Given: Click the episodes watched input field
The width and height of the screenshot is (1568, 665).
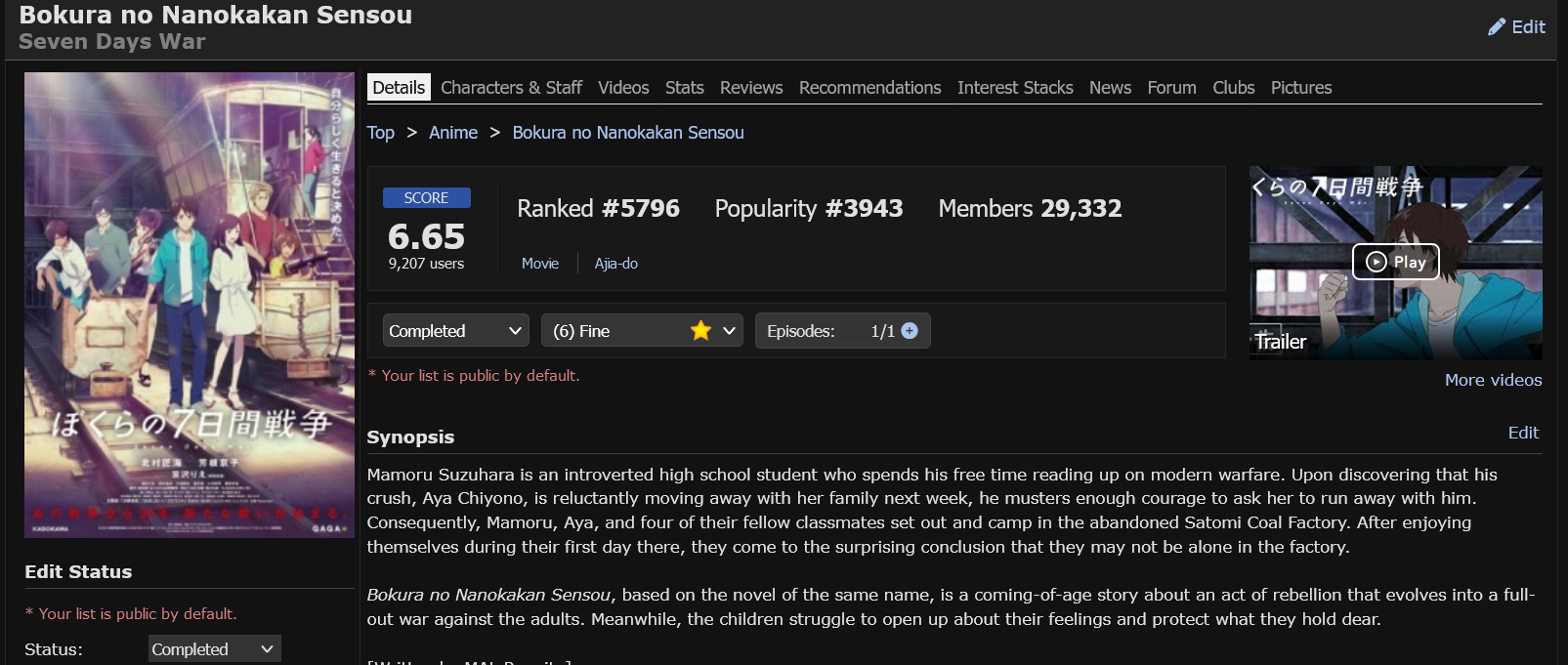Looking at the screenshot, I should tap(858, 331).
